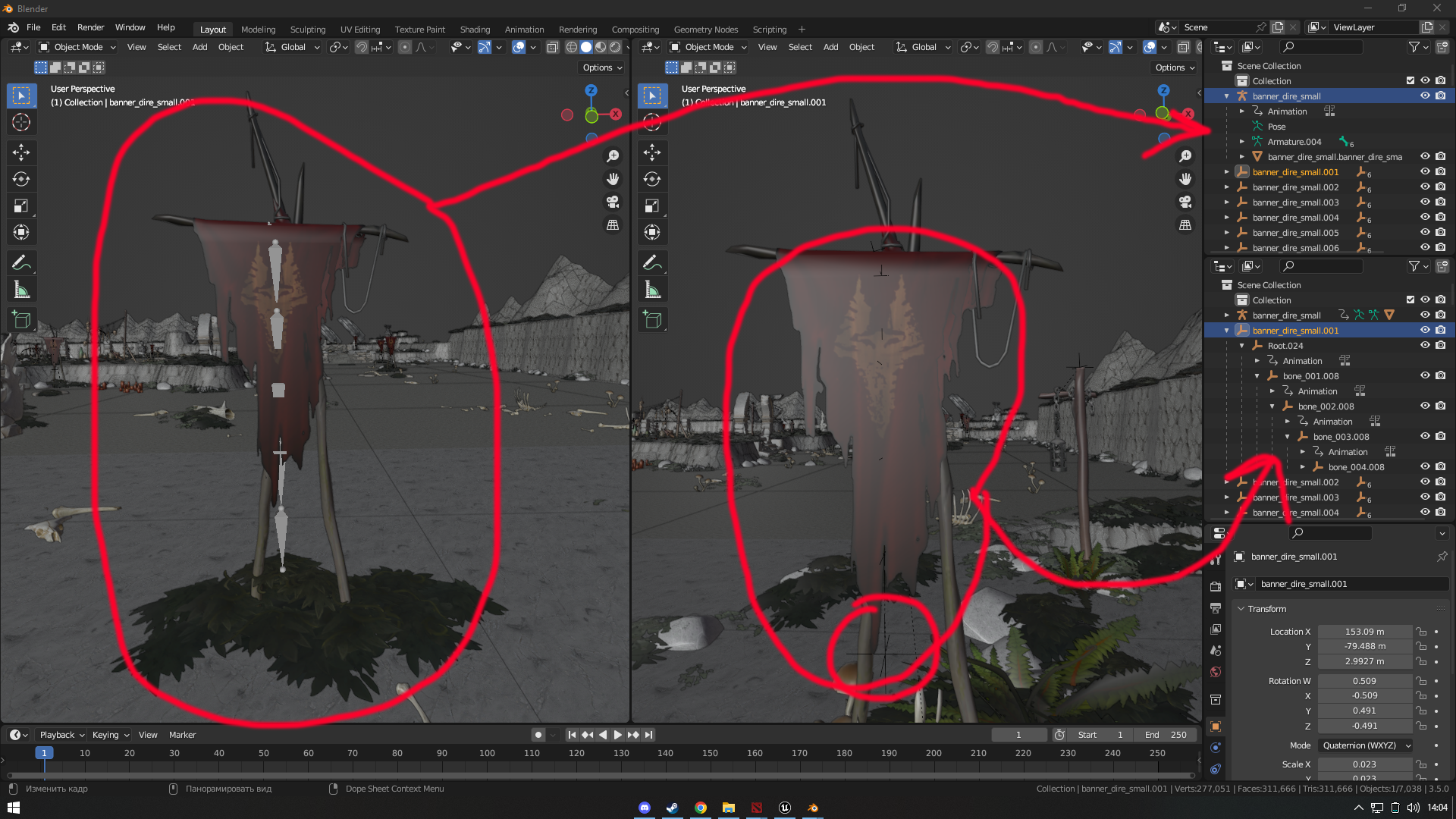Open the outliner filter funnel icon
The image size is (1456, 819).
coord(1415,46)
